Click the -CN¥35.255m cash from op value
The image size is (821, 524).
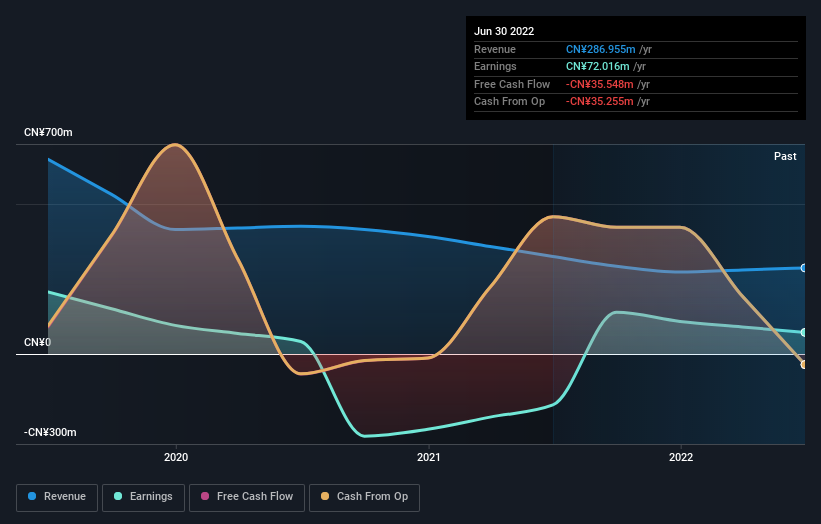(x=600, y=102)
